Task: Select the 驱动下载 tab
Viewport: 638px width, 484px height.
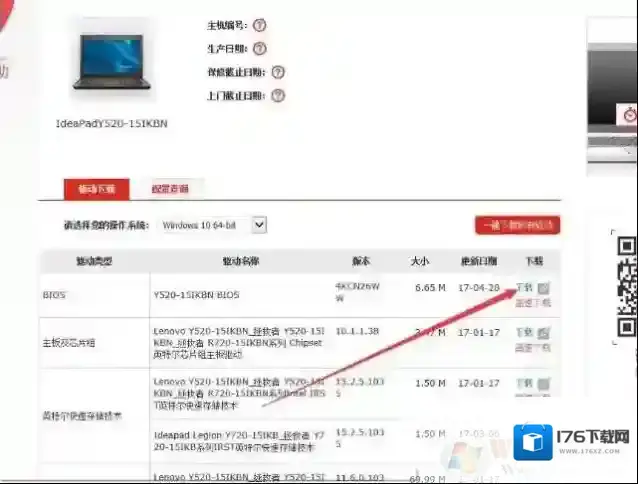Action: tap(97, 189)
